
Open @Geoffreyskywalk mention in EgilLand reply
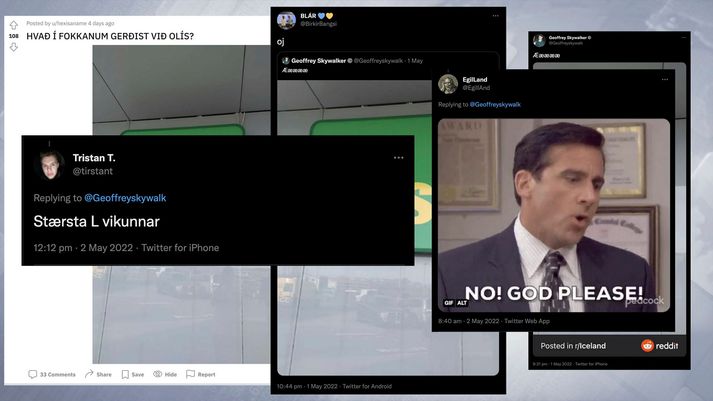click(x=495, y=105)
